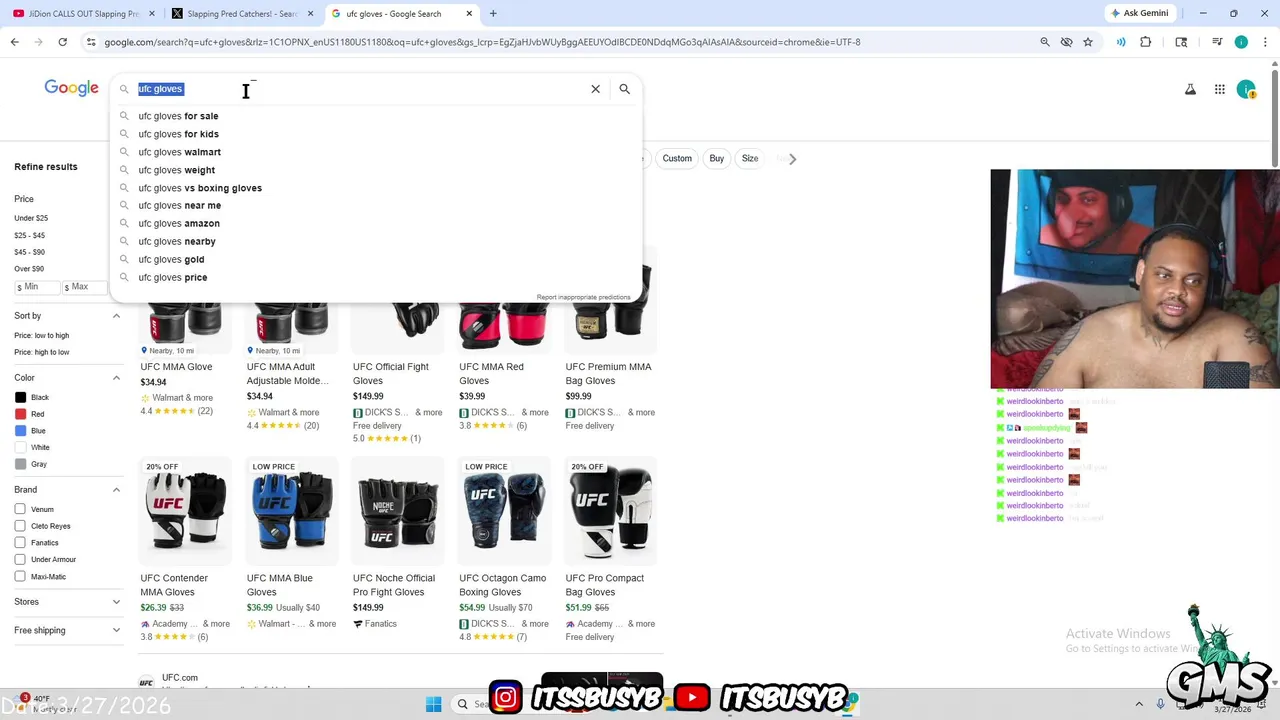Screen dimensions: 1280x720
Task: Sort by Price: high to low
Action: coord(42,352)
